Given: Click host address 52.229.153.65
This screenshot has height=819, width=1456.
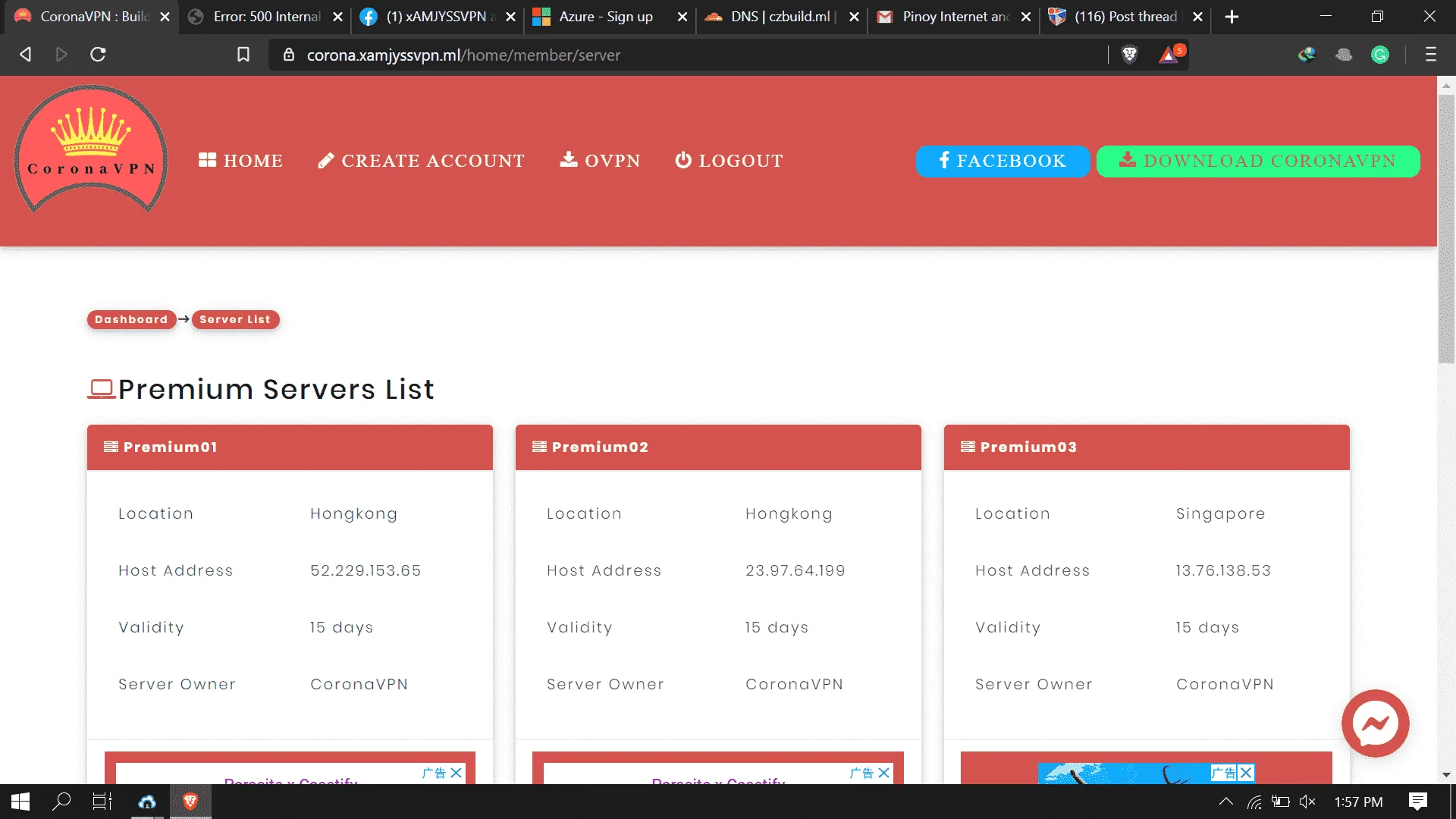Looking at the screenshot, I should click(366, 570).
